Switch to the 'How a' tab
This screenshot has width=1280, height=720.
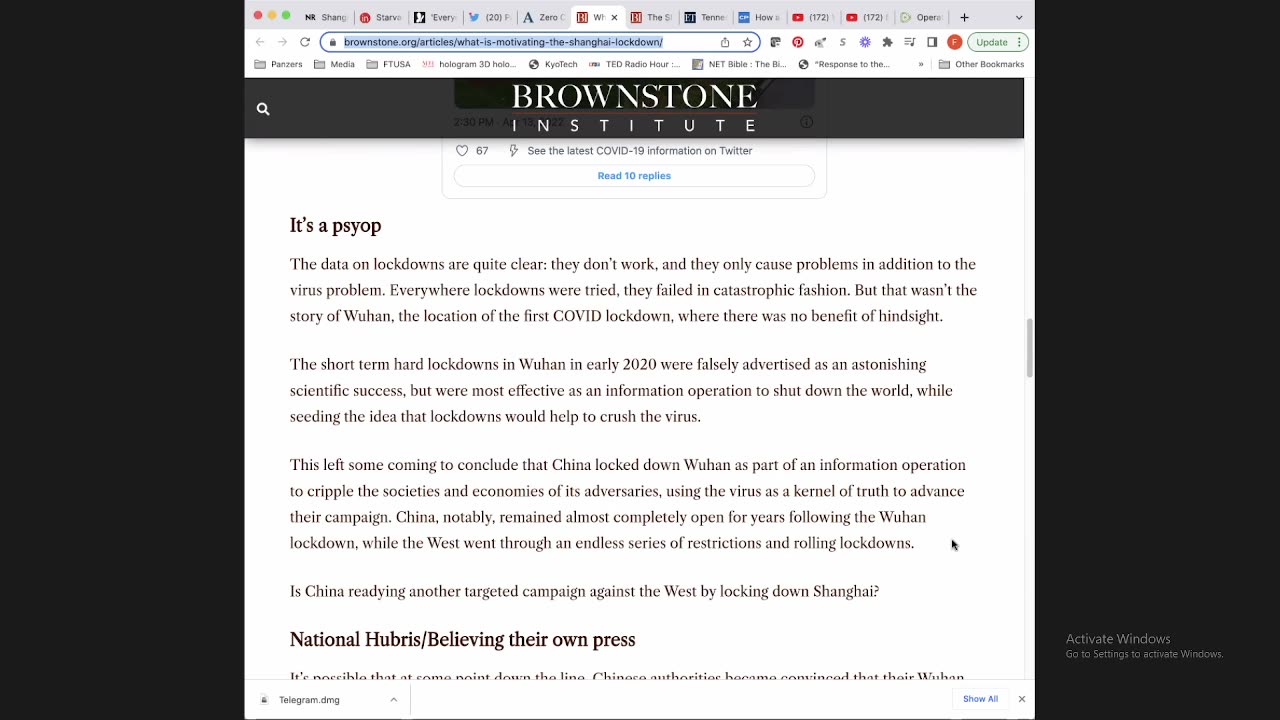759,17
